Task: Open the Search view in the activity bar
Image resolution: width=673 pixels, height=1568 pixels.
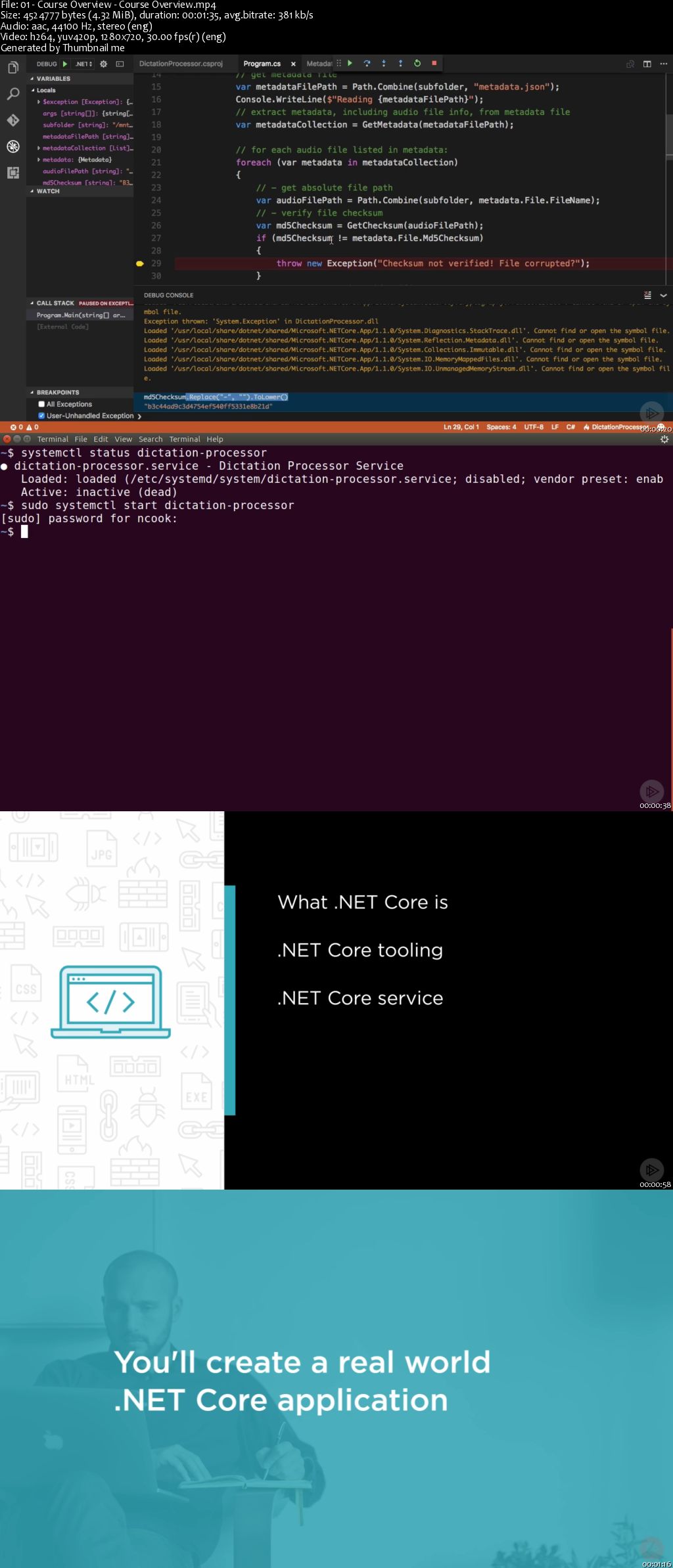Action: (12, 94)
